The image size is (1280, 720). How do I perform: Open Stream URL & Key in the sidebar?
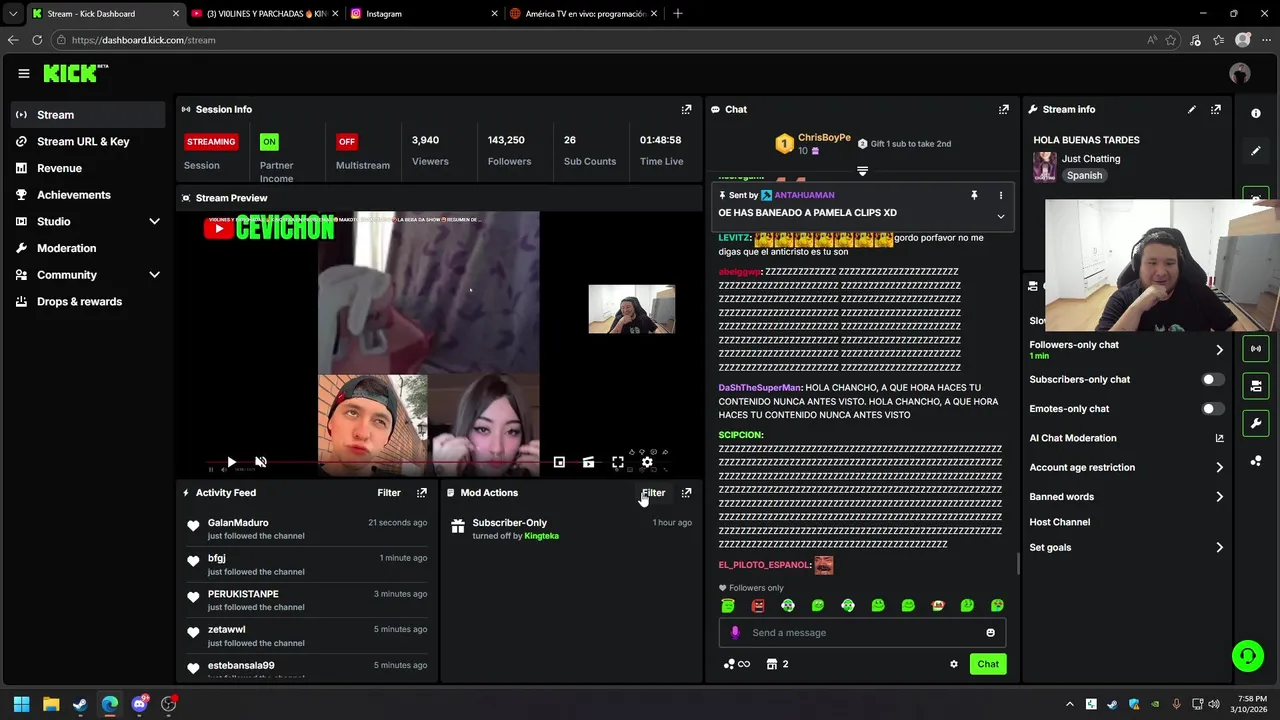[x=88, y=141]
